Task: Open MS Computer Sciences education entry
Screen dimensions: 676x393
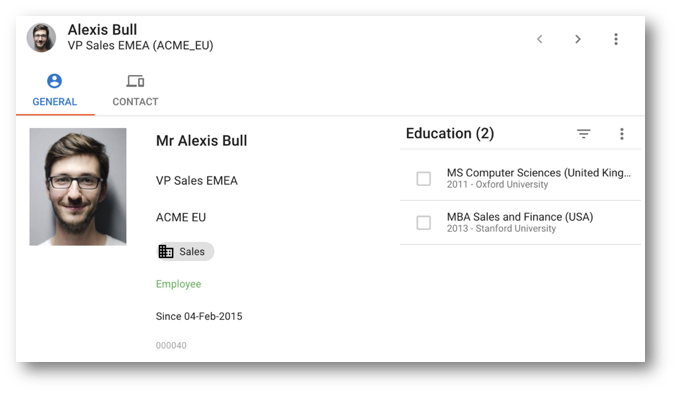Action: tap(520, 178)
